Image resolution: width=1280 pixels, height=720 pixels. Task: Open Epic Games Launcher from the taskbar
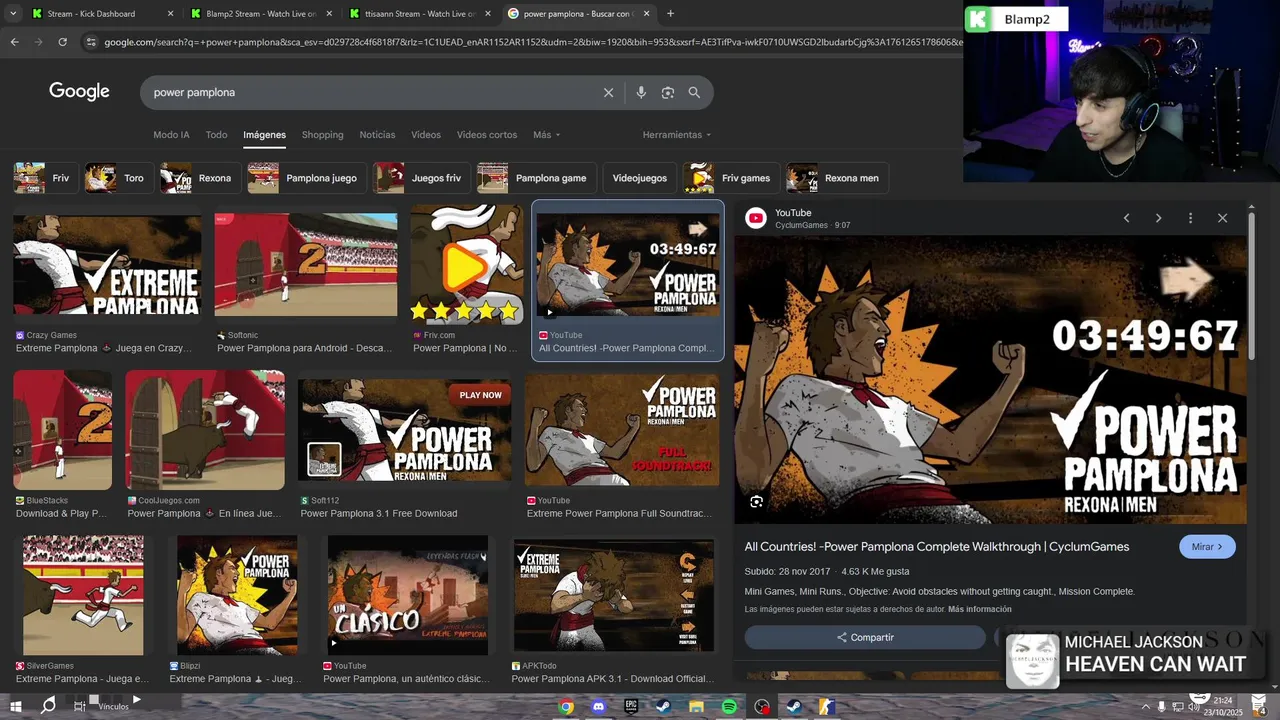631,707
